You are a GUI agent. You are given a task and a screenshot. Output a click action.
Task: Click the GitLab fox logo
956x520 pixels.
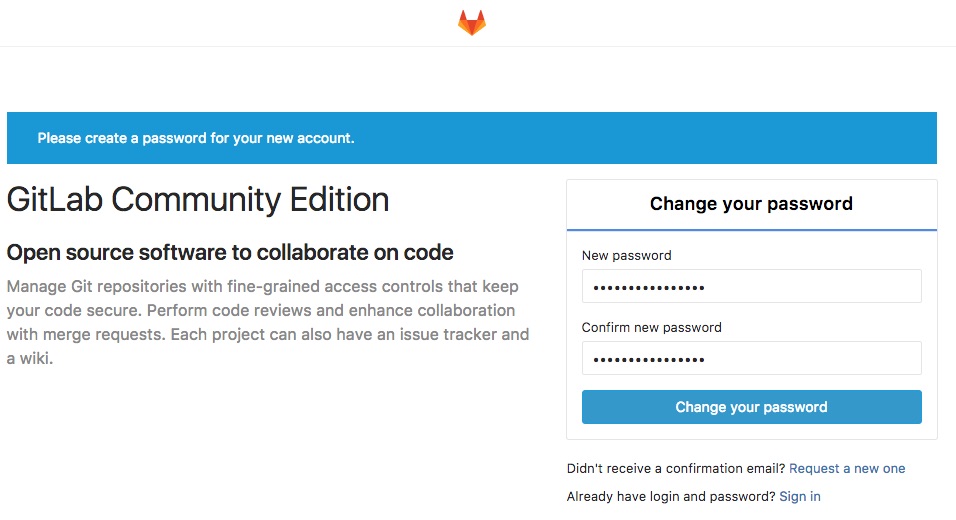click(x=472, y=23)
